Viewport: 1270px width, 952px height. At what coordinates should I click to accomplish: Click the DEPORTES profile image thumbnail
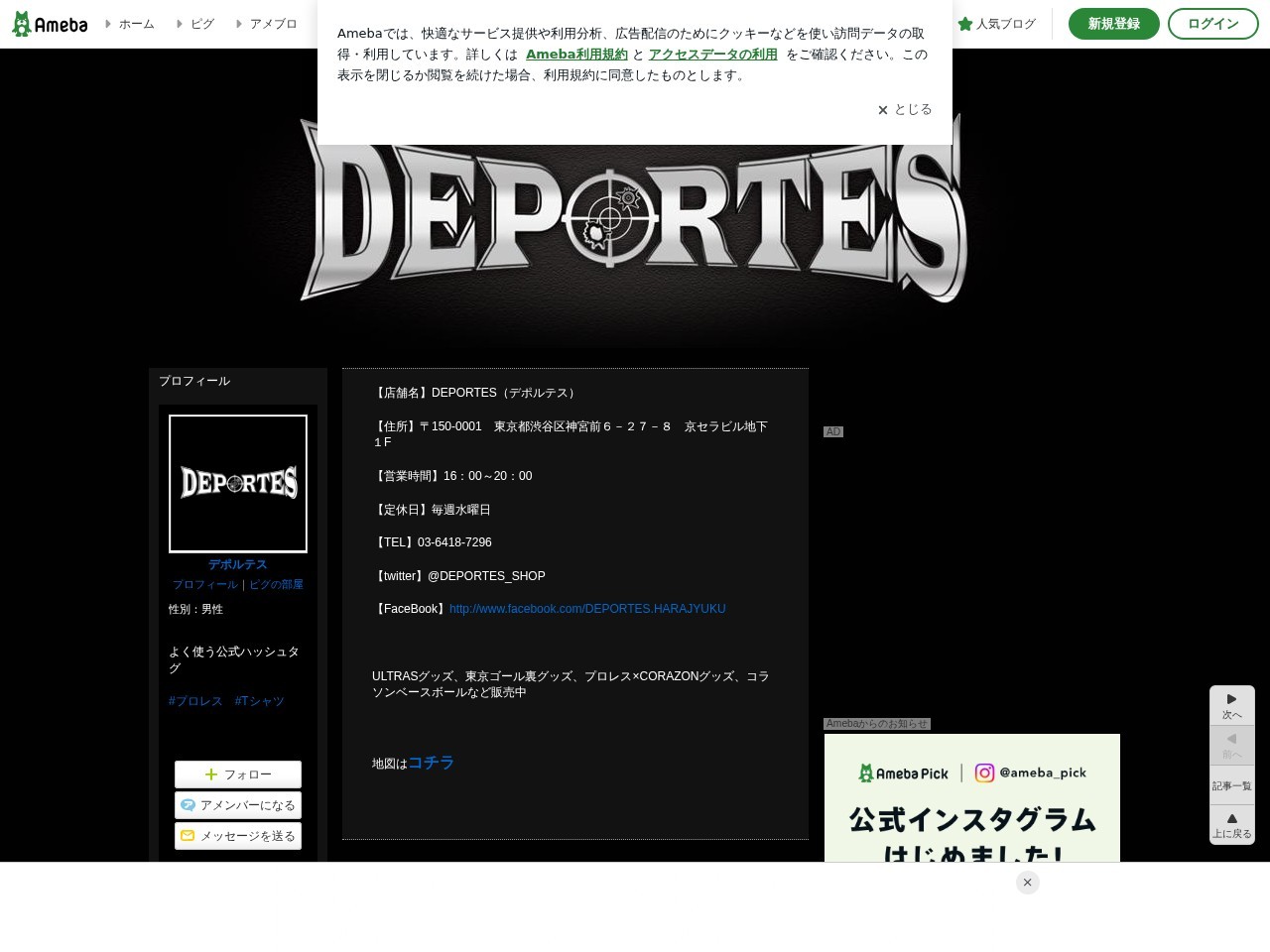pos(238,483)
